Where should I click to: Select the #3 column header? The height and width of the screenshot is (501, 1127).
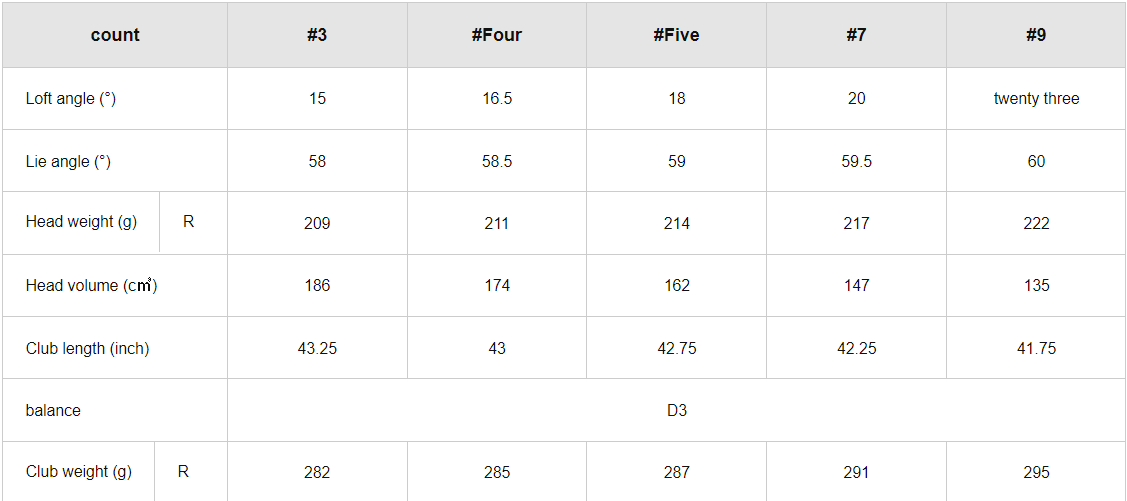(317, 35)
